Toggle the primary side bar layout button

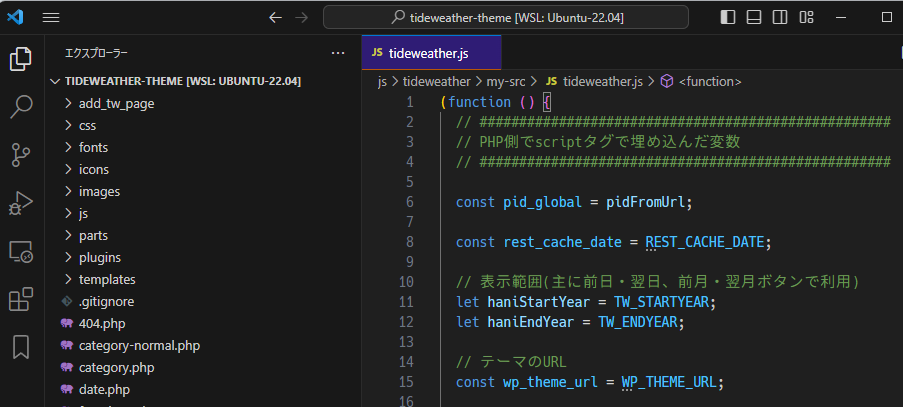(728, 17)
